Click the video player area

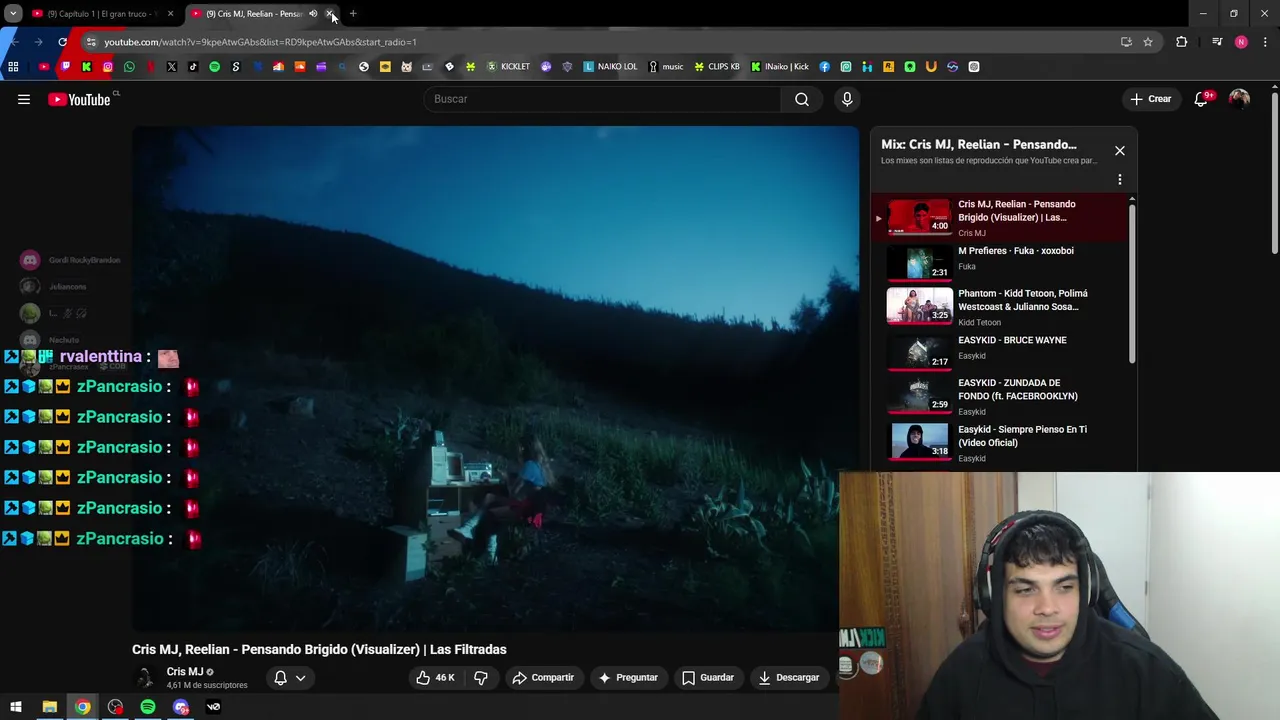(495, 378)
